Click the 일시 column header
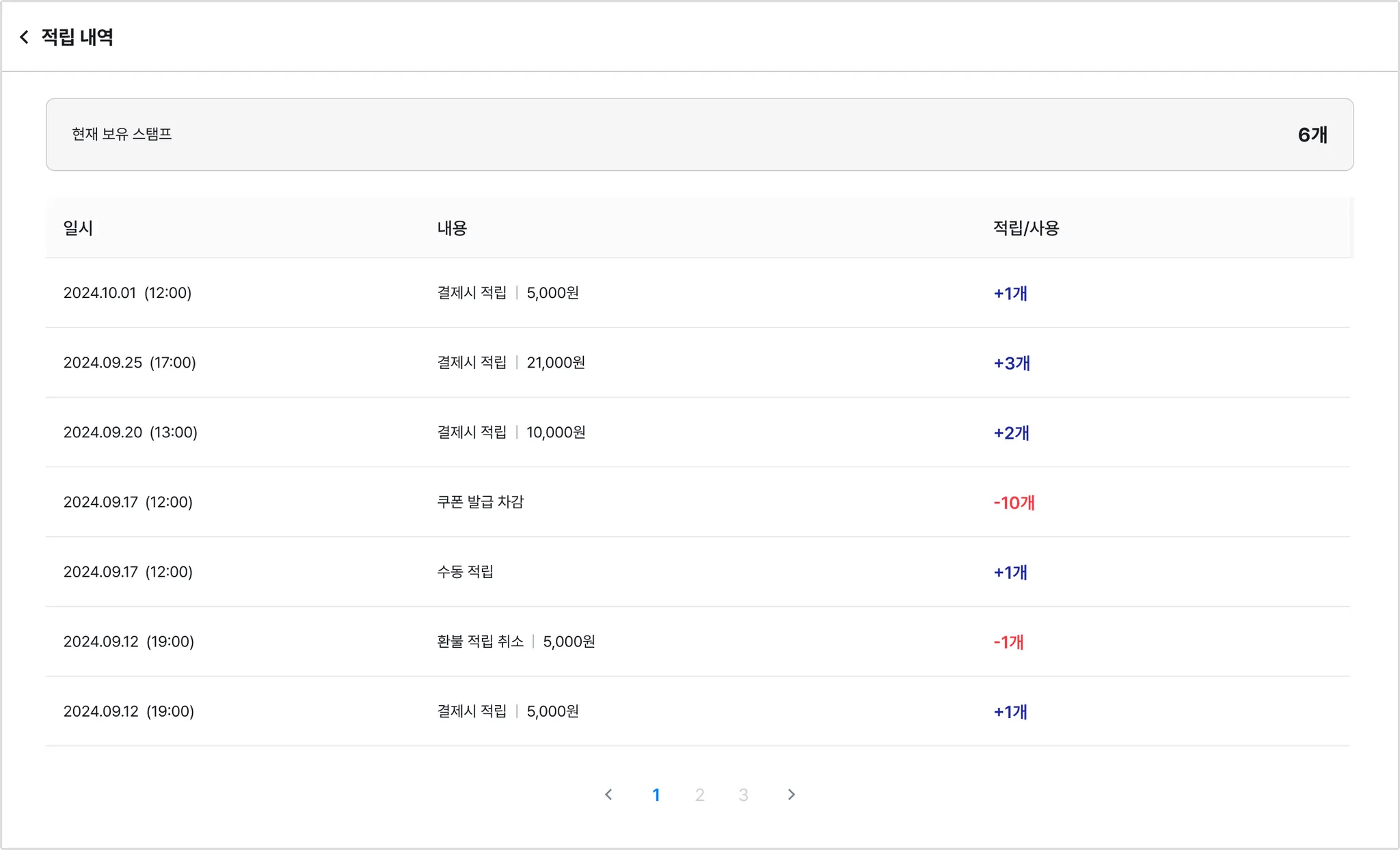This screenshot has width=1400, height=850. (78, 228)
